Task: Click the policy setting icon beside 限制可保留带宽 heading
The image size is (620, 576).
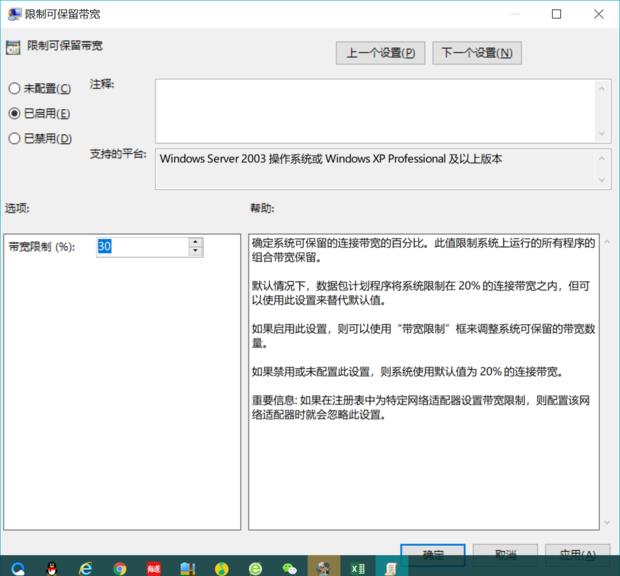Action: pos(13,47)
